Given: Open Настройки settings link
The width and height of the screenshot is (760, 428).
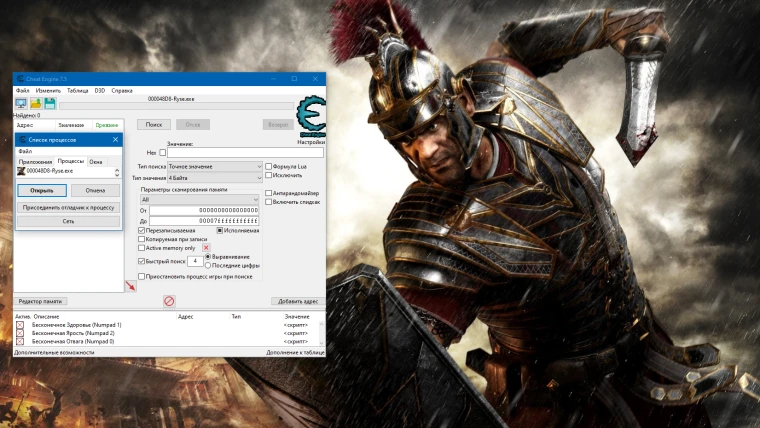Looking at the screenshot, I should pos(311,143).
